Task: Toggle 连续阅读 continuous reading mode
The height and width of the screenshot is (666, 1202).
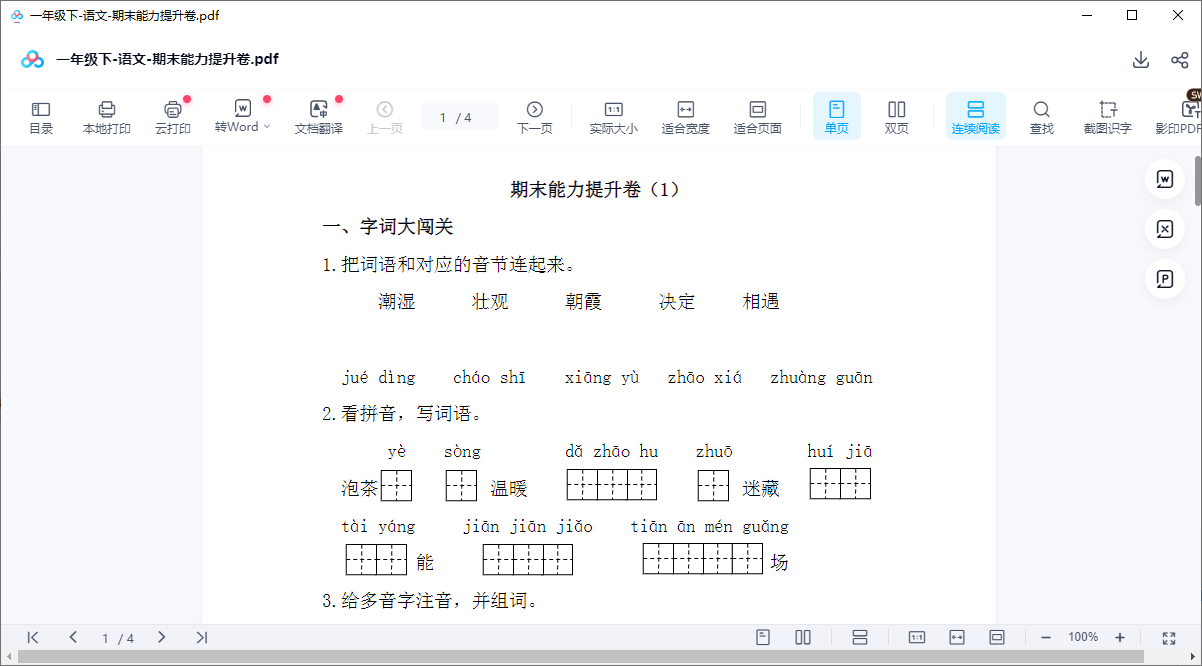Action: pos(975,116)
